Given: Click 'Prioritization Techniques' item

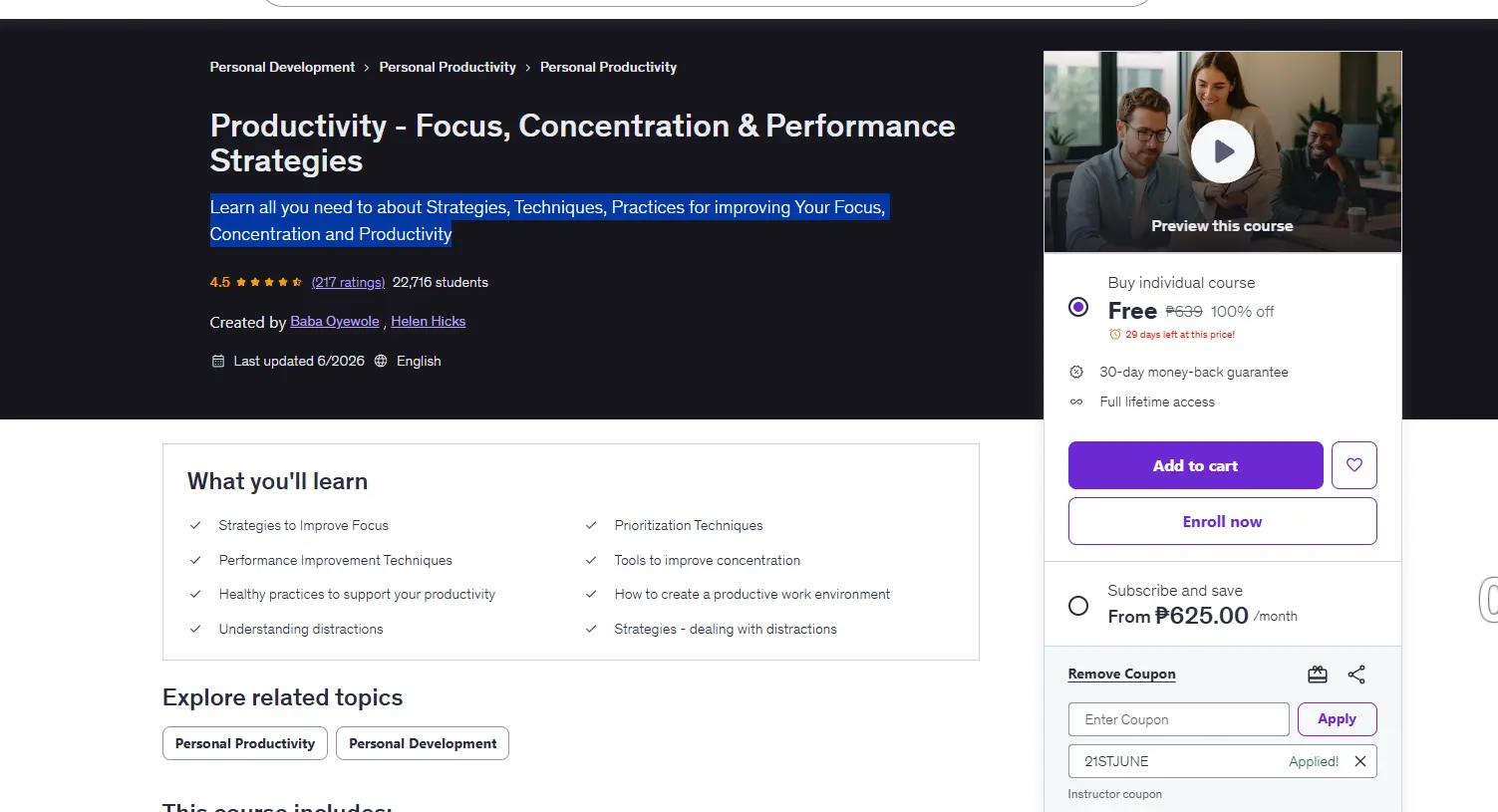Looking at the screenshot, I should pos(689,526).
